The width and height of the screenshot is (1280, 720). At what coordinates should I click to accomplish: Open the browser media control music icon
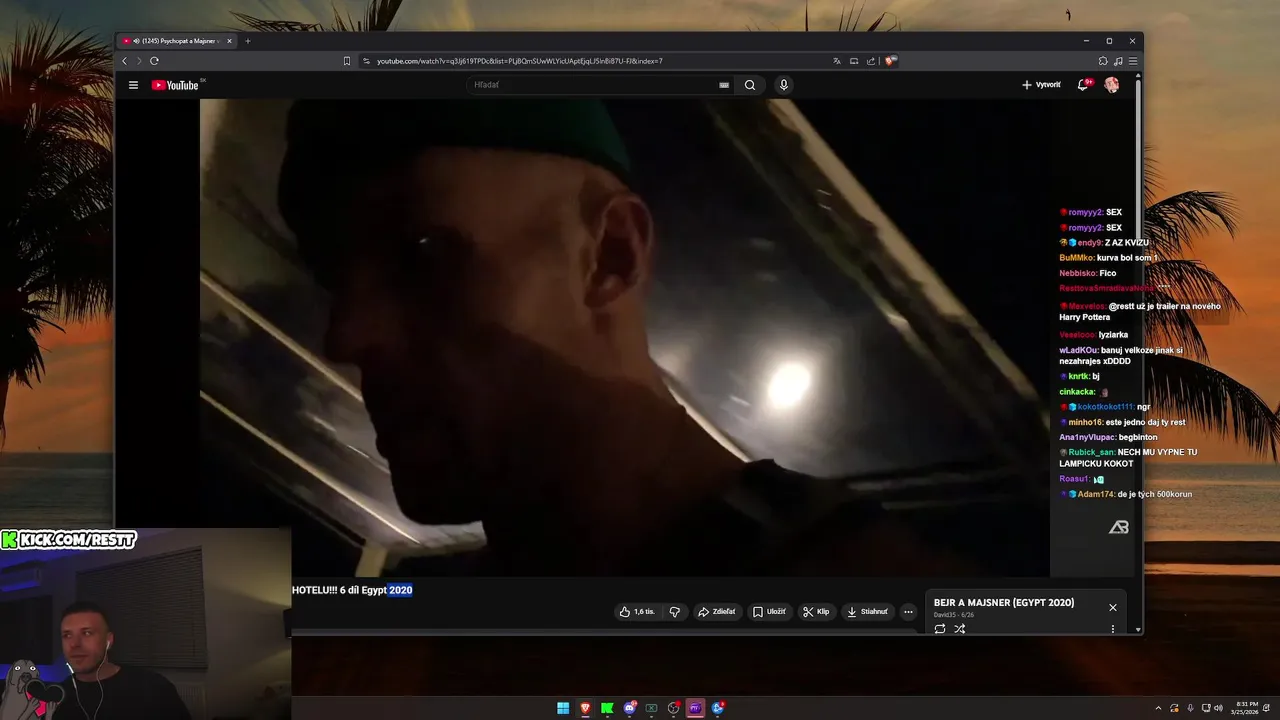[1118, 61]
